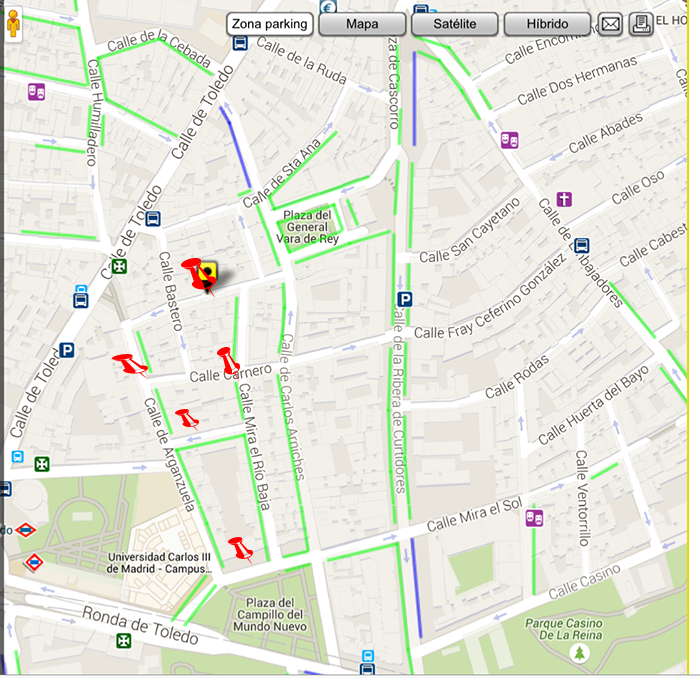Click green cross icon left of Calle Bastero
Screen dimensions: 700x678
119,266
